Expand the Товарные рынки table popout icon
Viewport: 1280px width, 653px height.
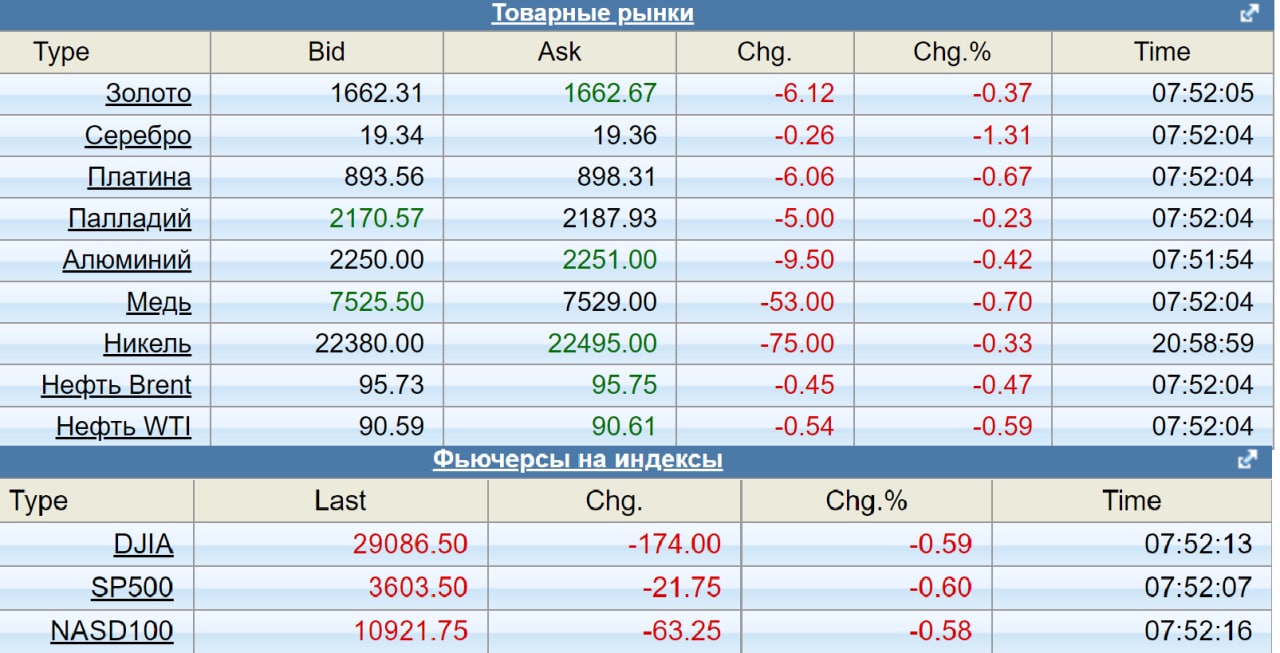pyautogui.click(x=1249, y=14)
